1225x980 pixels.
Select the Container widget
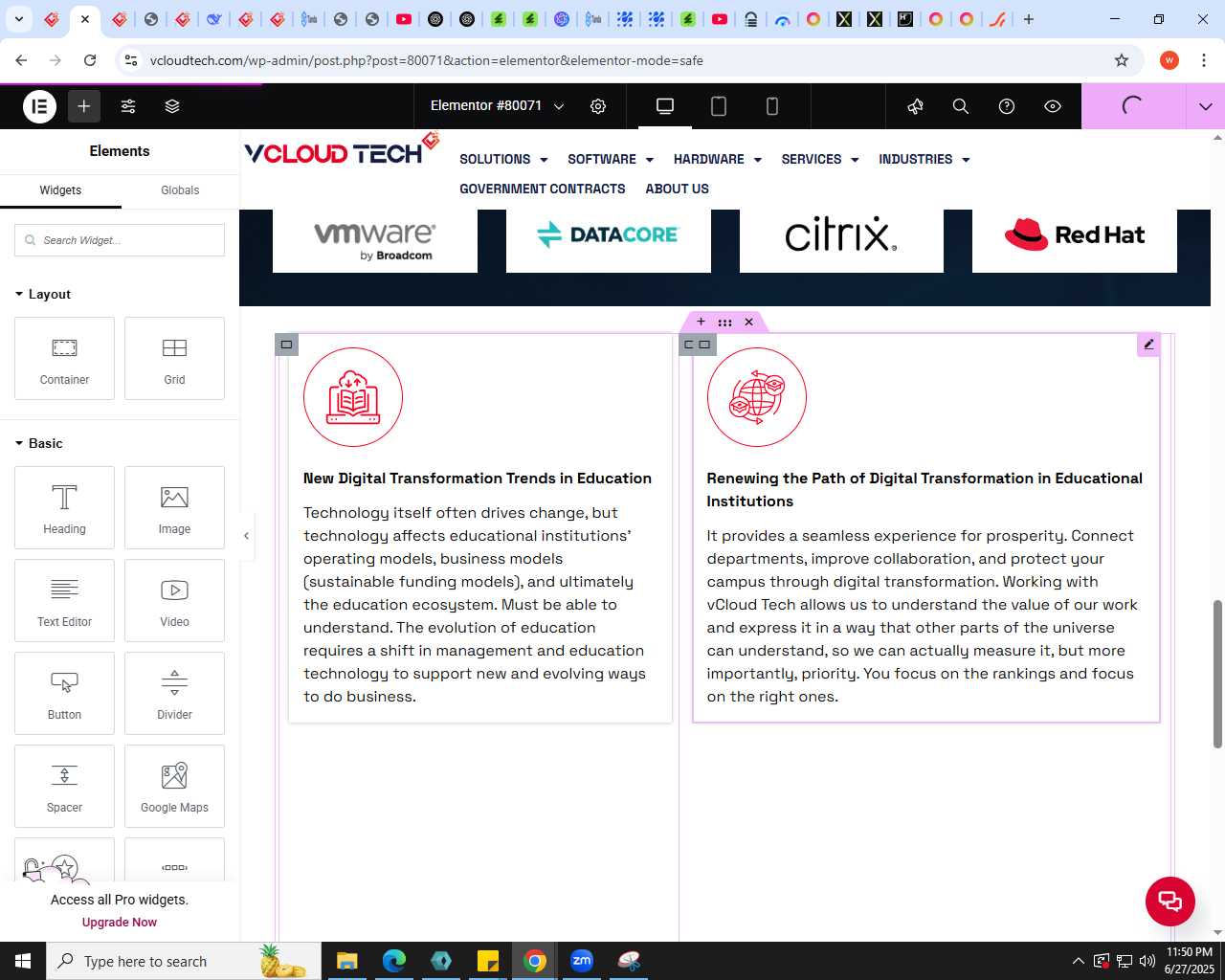tap(64, 358)
